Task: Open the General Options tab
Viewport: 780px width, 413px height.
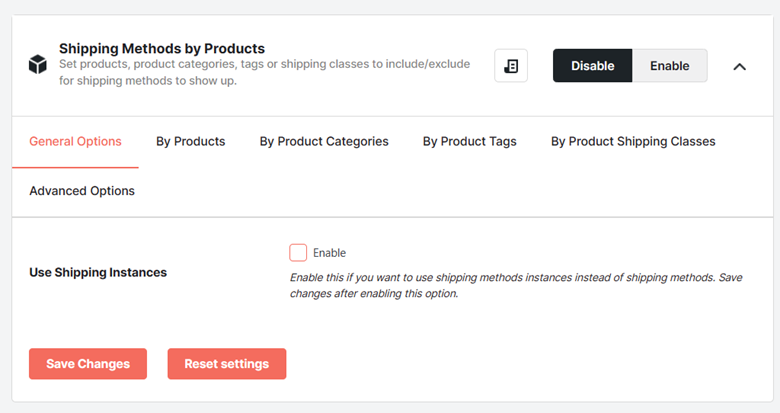Action: coord(75,141)
